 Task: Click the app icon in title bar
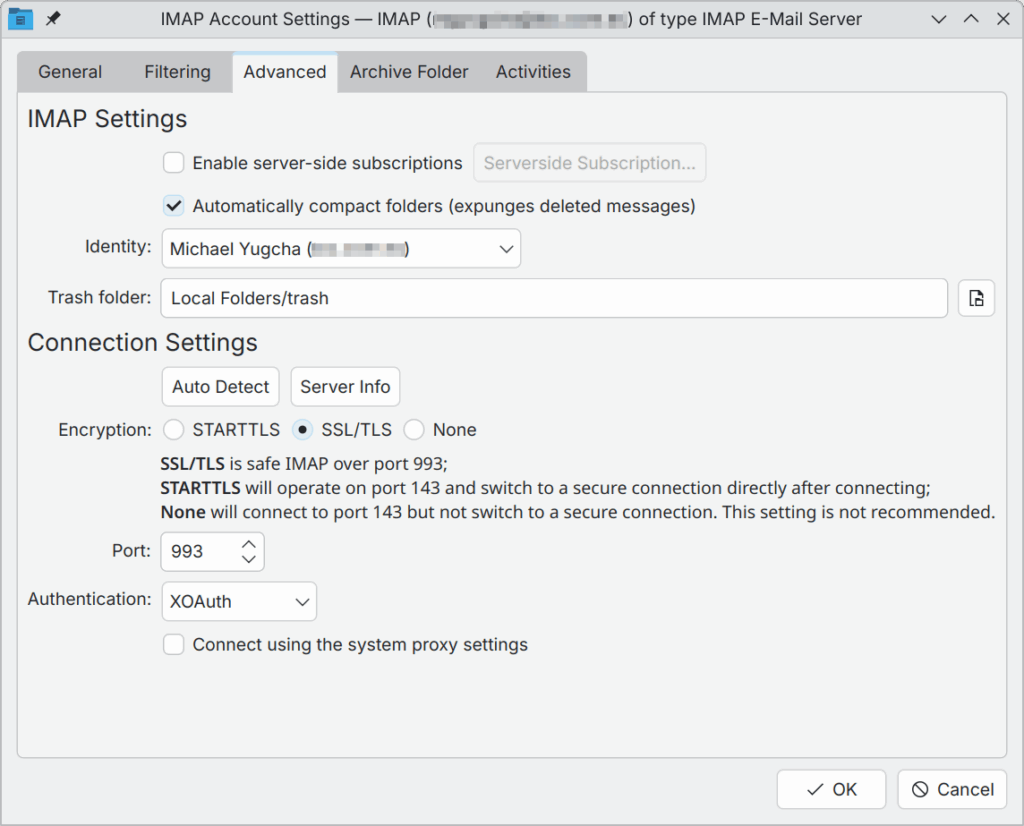point(20,19)
